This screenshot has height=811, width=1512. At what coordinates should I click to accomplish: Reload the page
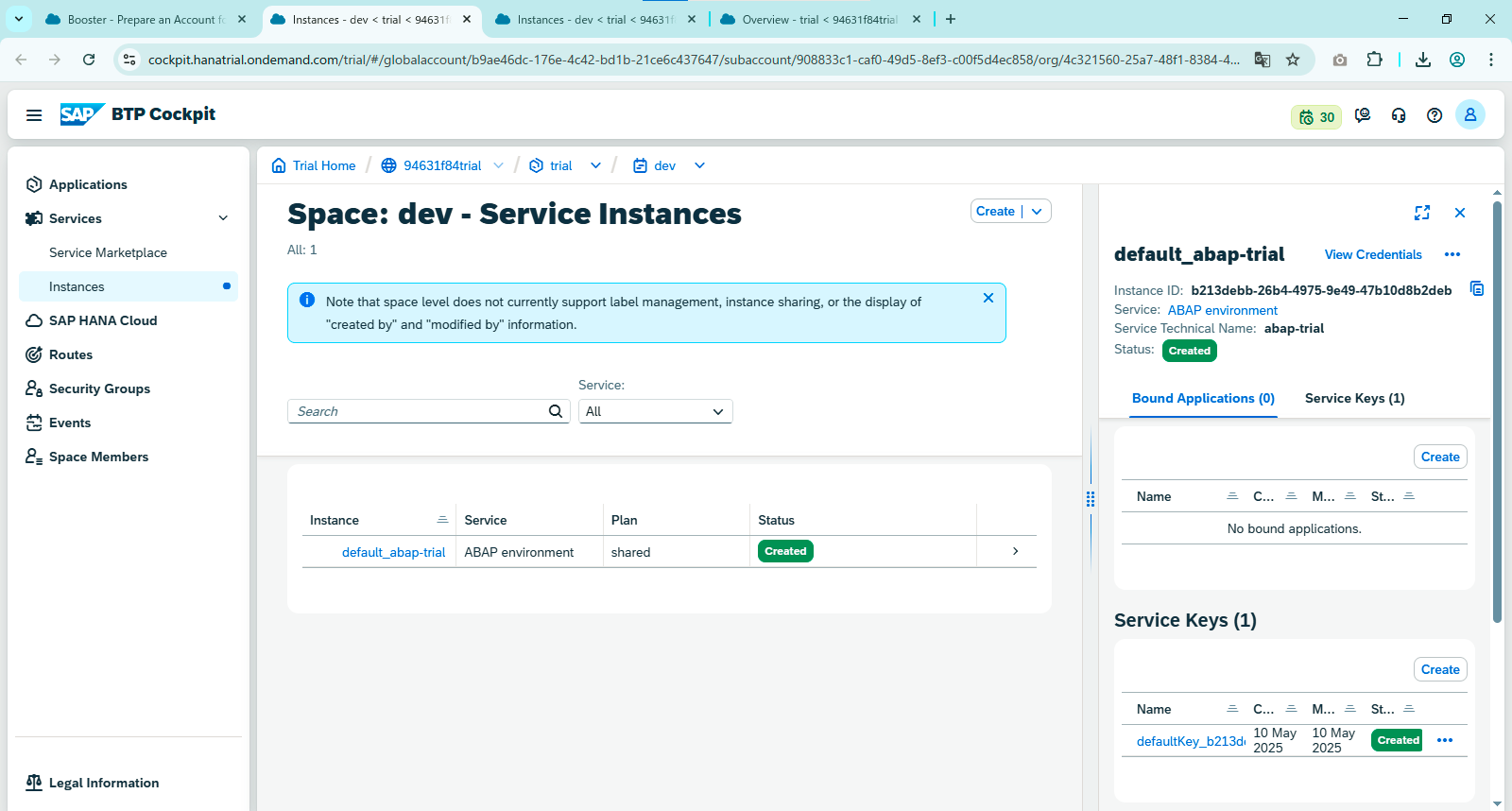click(89, 60)
